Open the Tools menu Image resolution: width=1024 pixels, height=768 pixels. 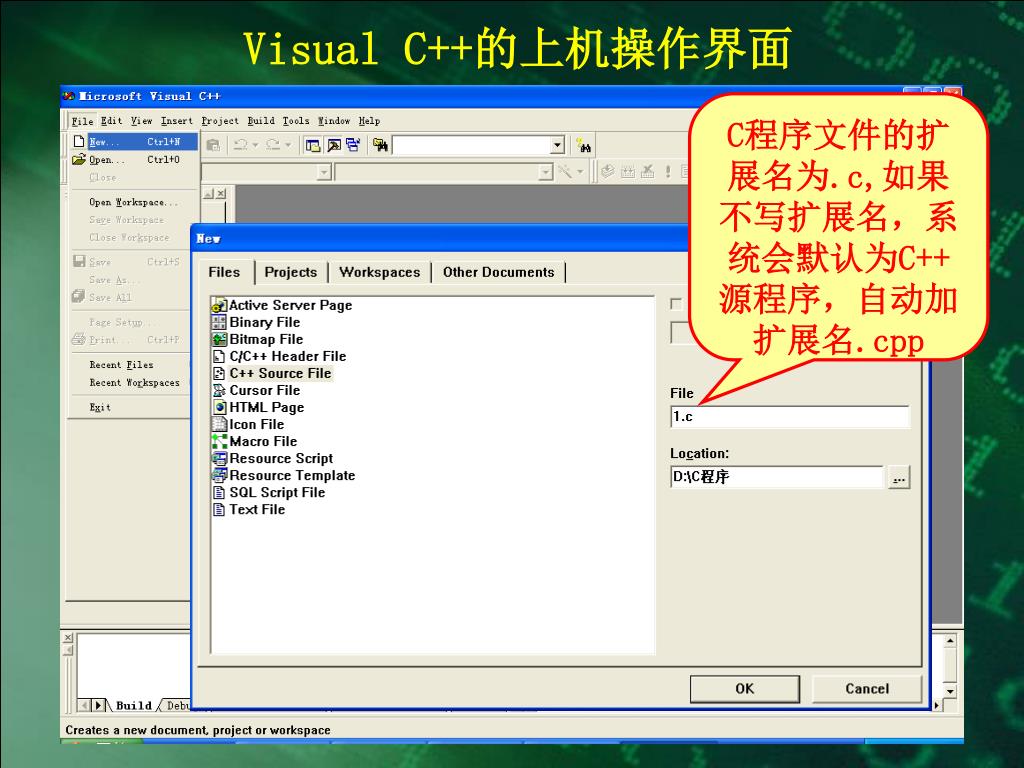pyautogui.click(x=296, y=121)
